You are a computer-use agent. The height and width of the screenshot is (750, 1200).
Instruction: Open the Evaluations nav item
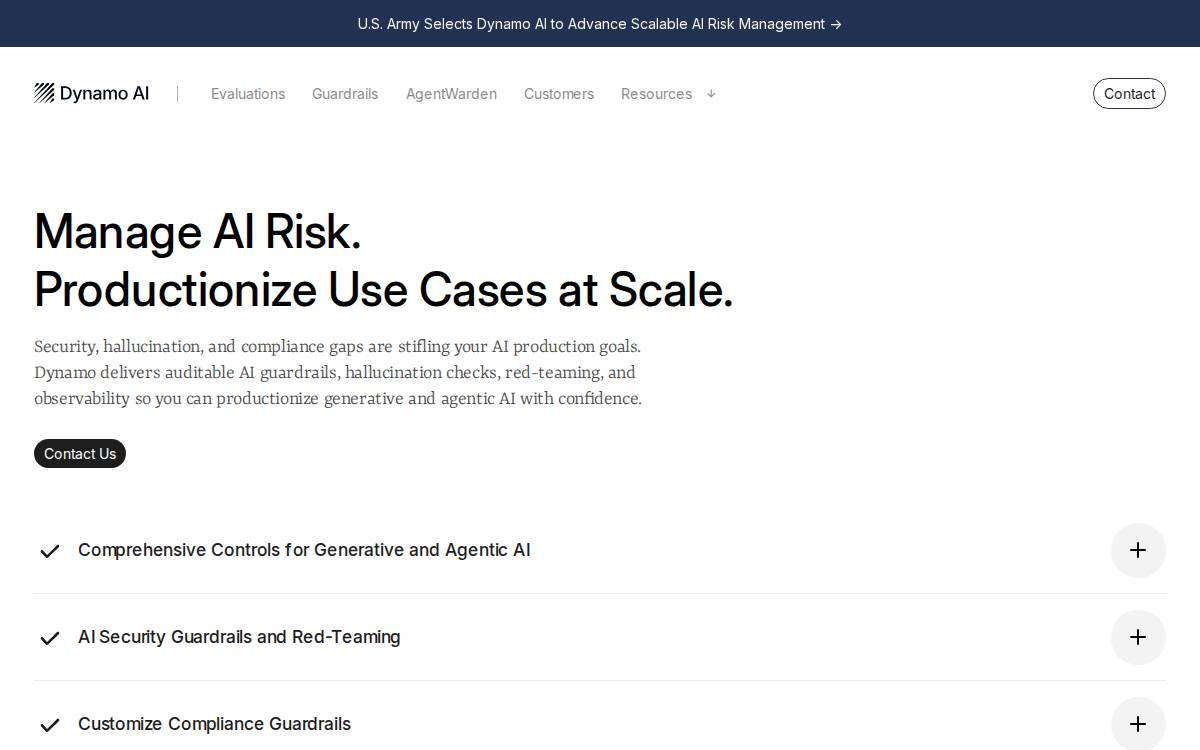pos(248,94)
